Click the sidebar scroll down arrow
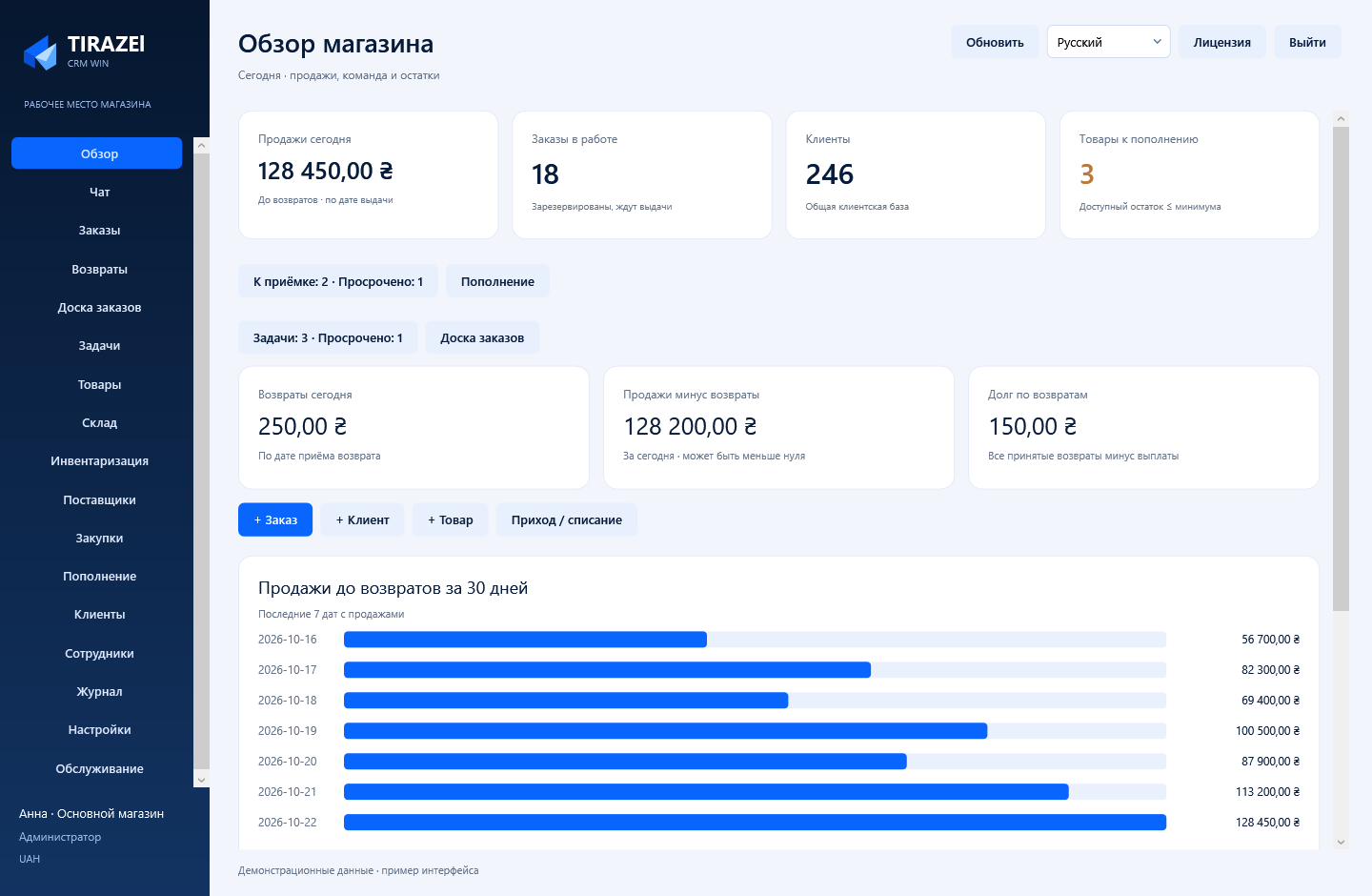This screenshot has width=1372, height=896. pyautogui.click(x=201, y=780)
